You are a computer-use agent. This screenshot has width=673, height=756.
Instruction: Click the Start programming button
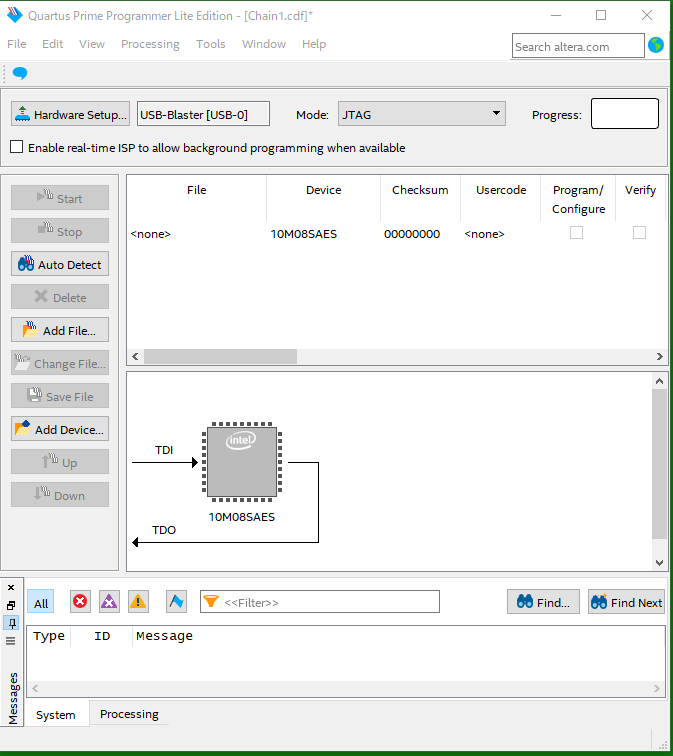pyautogui.click(x=60, y=198)
